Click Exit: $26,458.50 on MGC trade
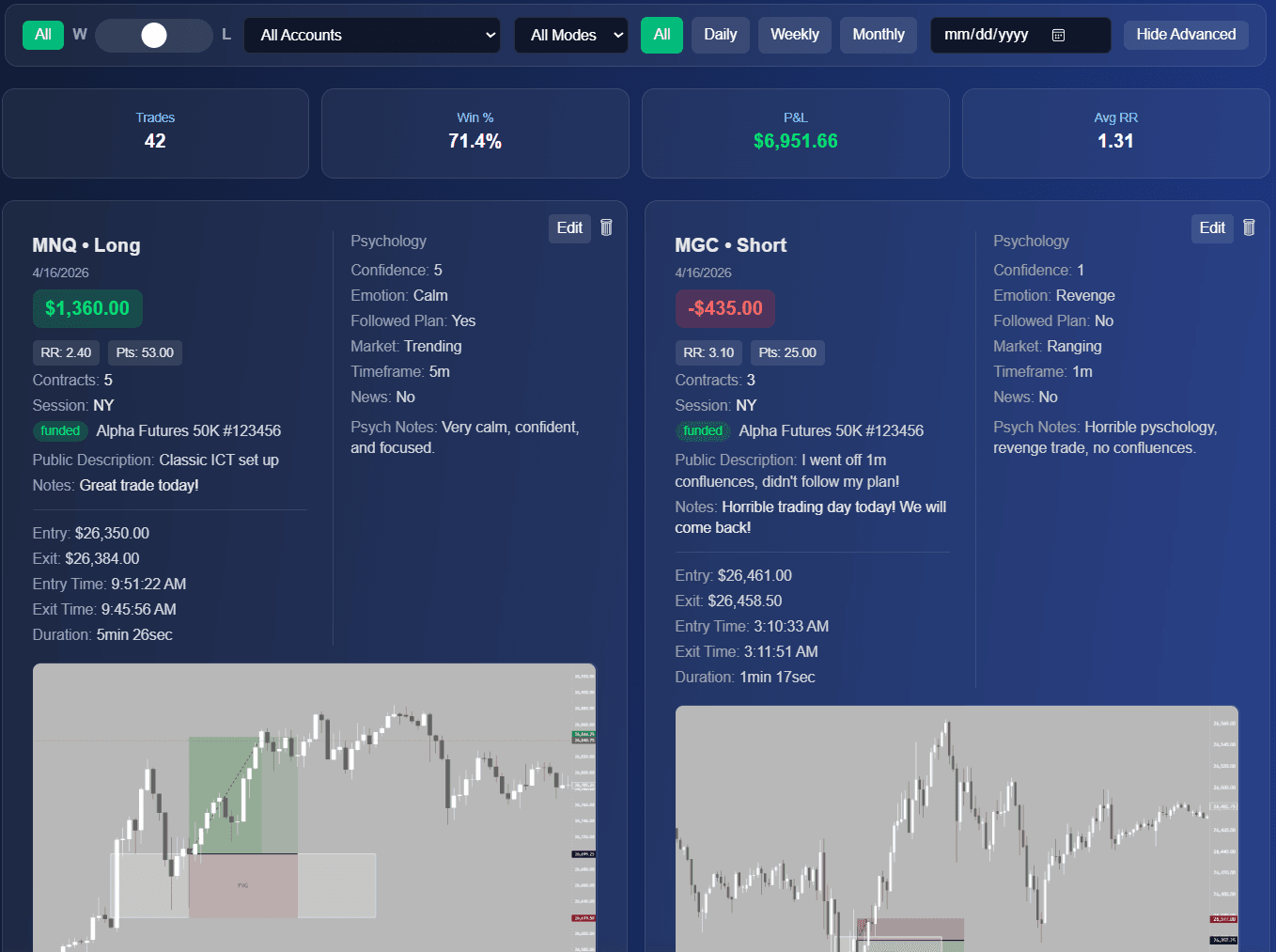 tap(728, 601)
